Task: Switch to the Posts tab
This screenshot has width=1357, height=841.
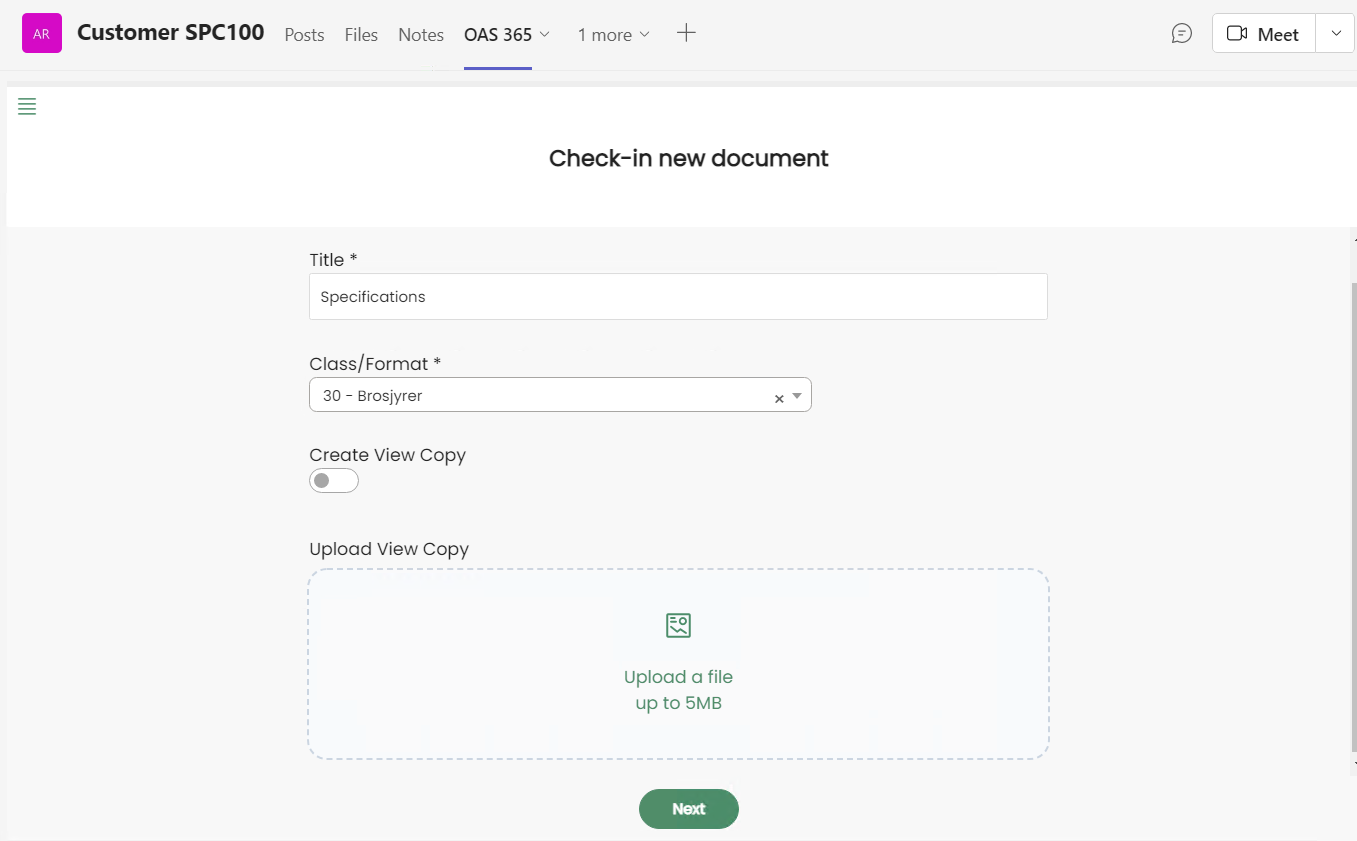Action: [304, 35]
